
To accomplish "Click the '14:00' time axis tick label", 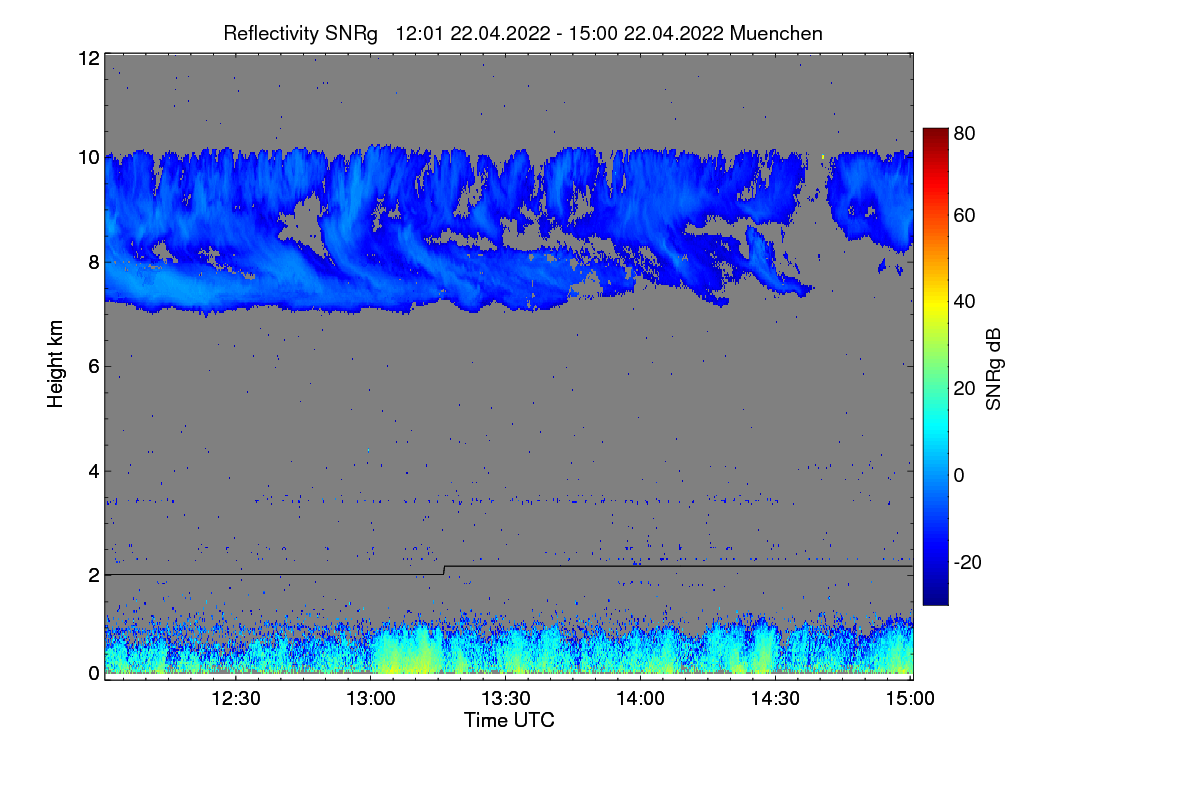I will 641,698.
